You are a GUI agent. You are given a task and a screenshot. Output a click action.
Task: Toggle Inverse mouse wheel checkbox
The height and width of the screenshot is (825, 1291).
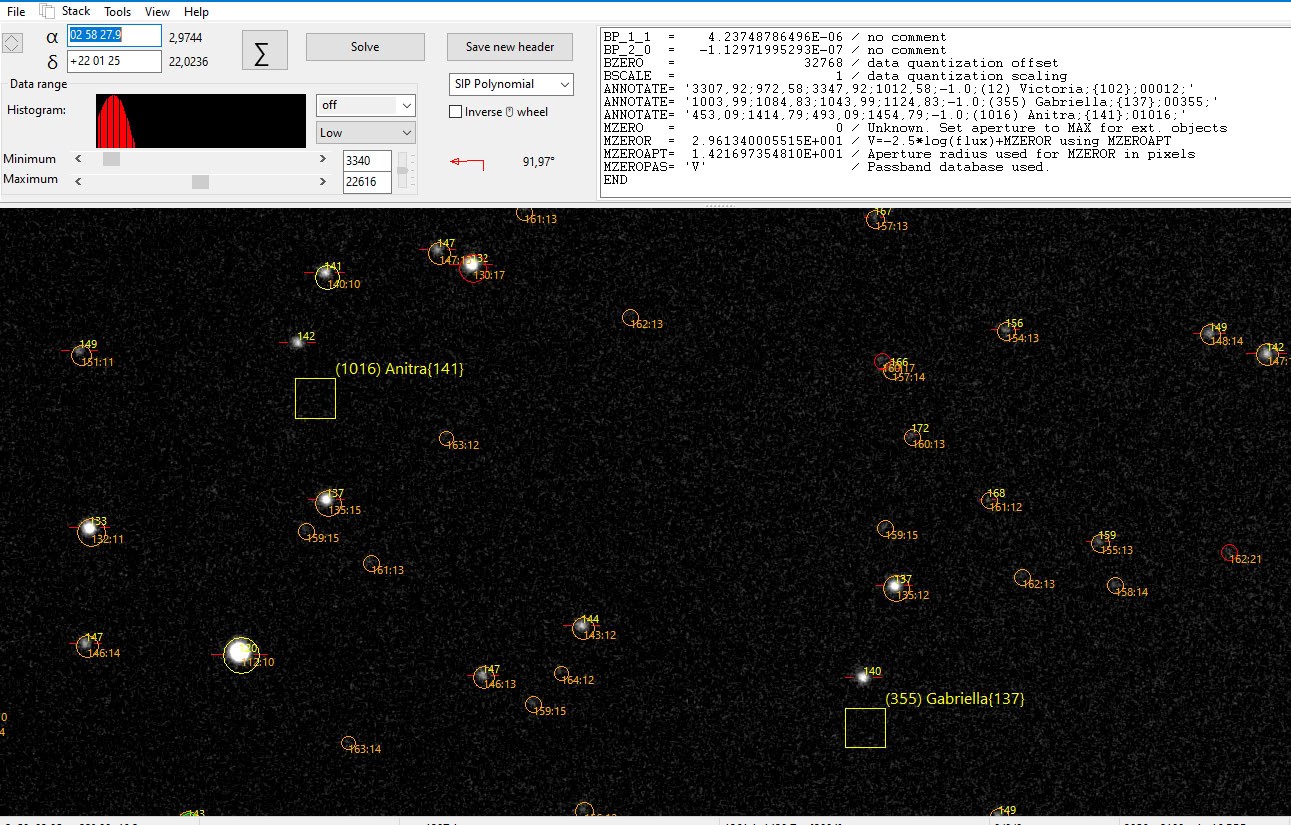coord(456,112)
